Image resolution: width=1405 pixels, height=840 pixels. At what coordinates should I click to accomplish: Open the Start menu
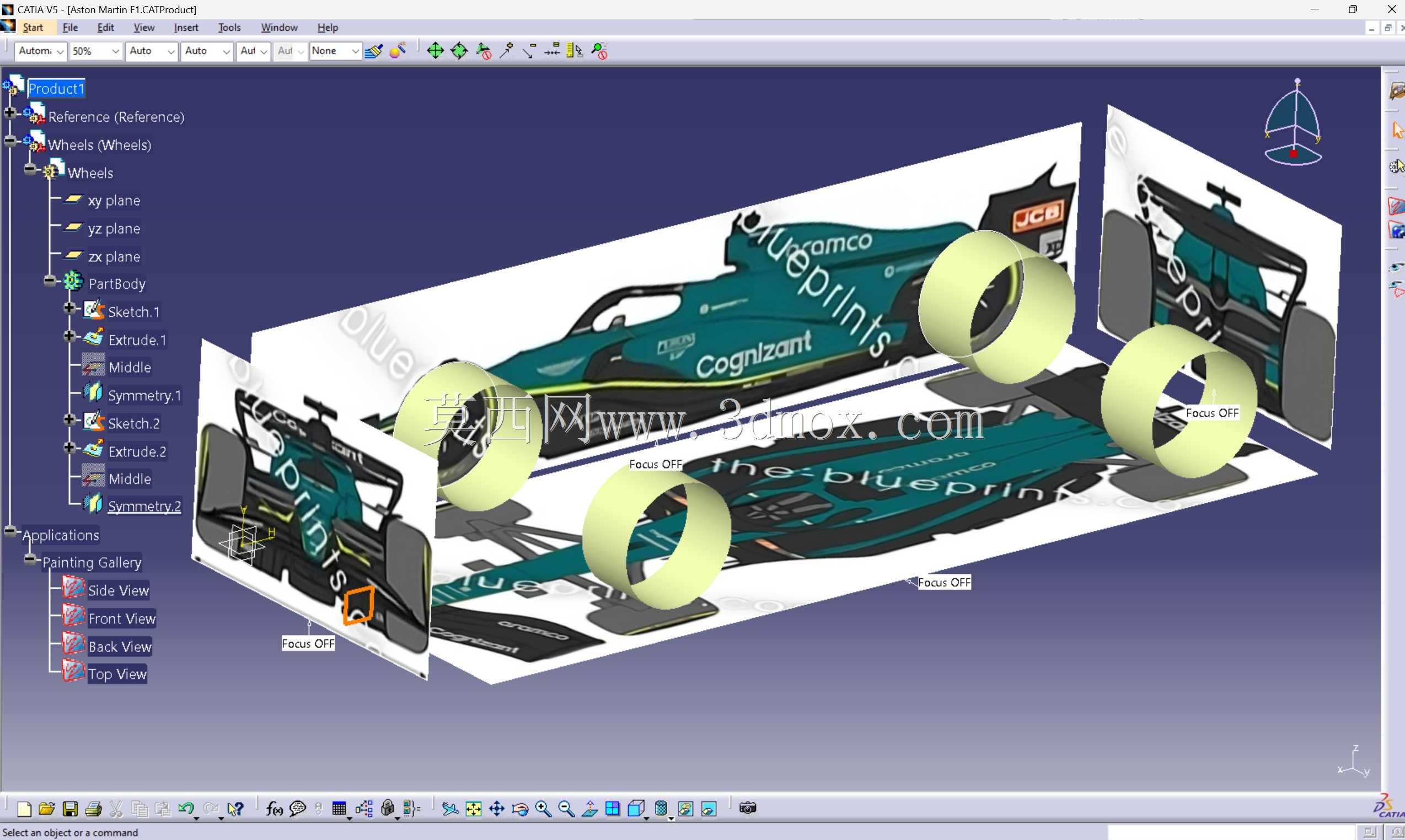click(33, 27)
